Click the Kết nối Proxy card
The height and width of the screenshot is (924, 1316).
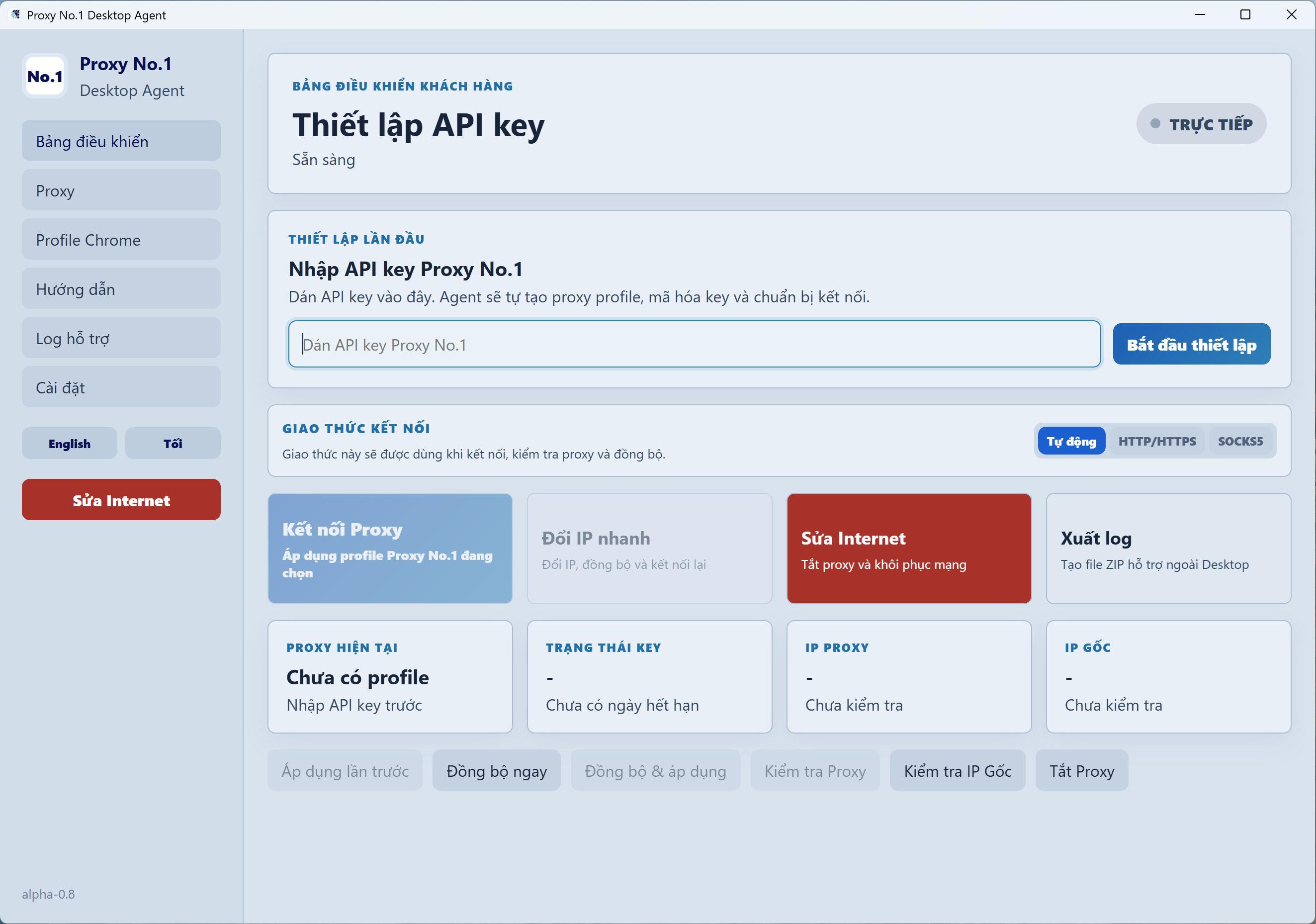pyautogui.click(x=390, y=549)
